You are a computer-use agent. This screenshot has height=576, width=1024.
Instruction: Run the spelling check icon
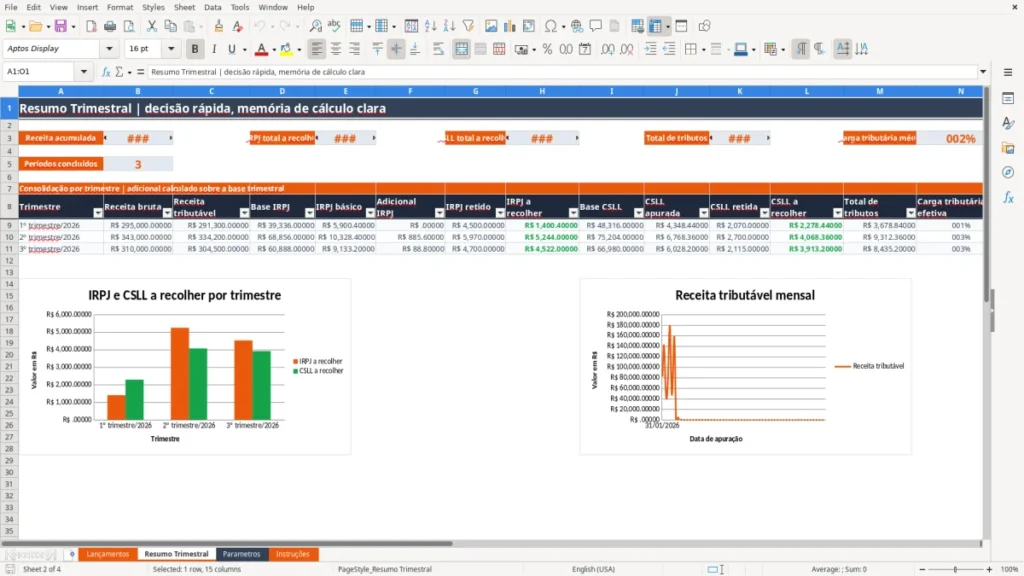click(334, 26)
